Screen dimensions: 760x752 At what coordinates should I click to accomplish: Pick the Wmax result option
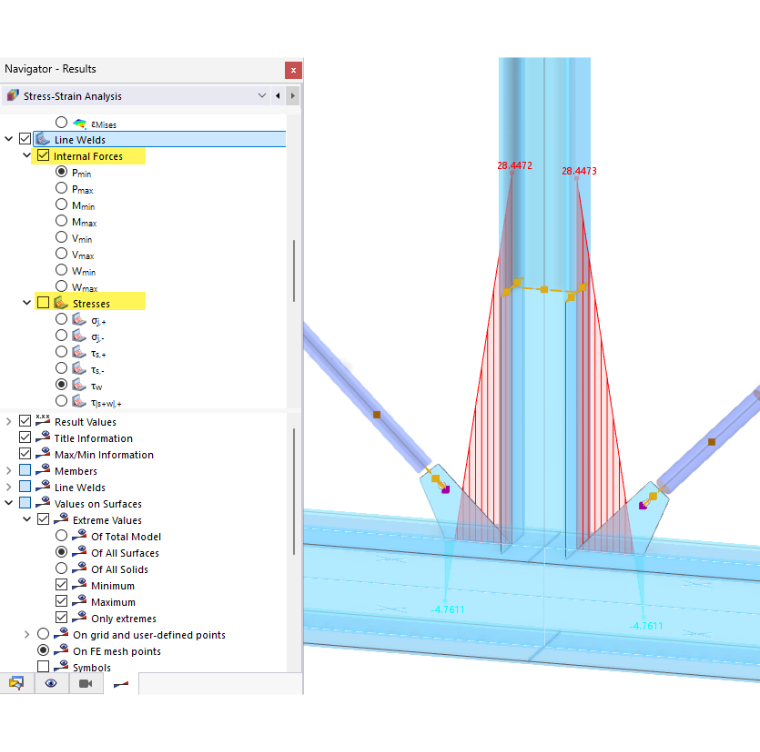[61, 286]
